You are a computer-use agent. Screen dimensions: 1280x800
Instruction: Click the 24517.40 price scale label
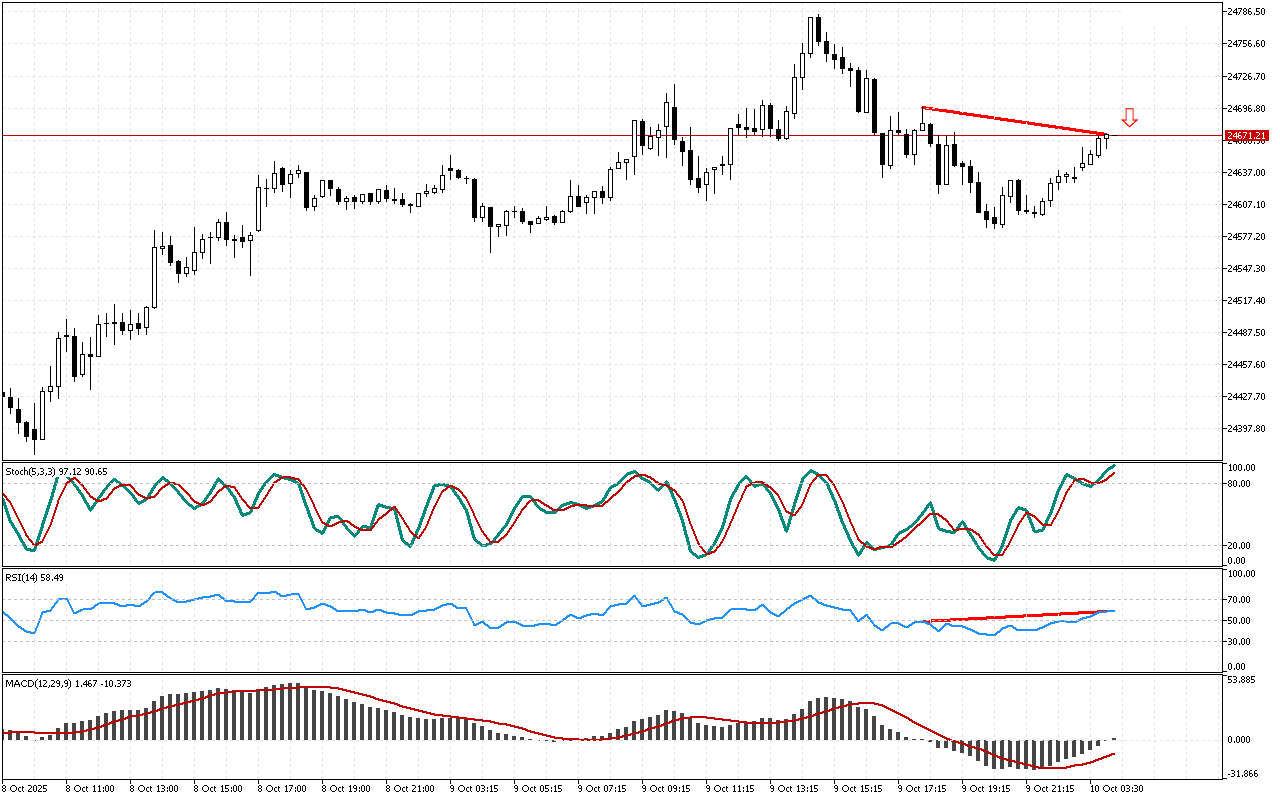pyautogui.click(x=1246, y=300)
